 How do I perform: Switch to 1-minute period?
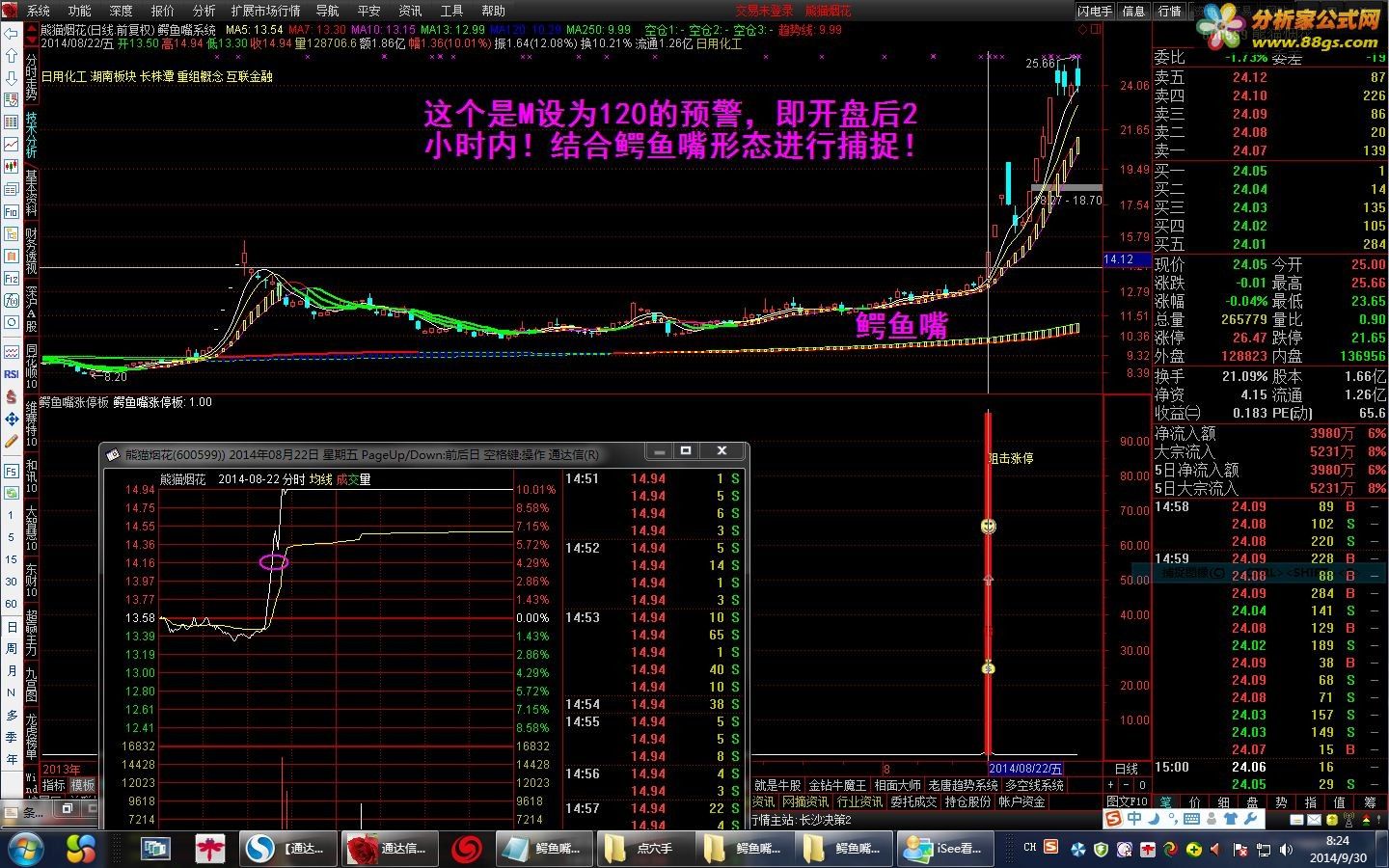coord(11,515)
